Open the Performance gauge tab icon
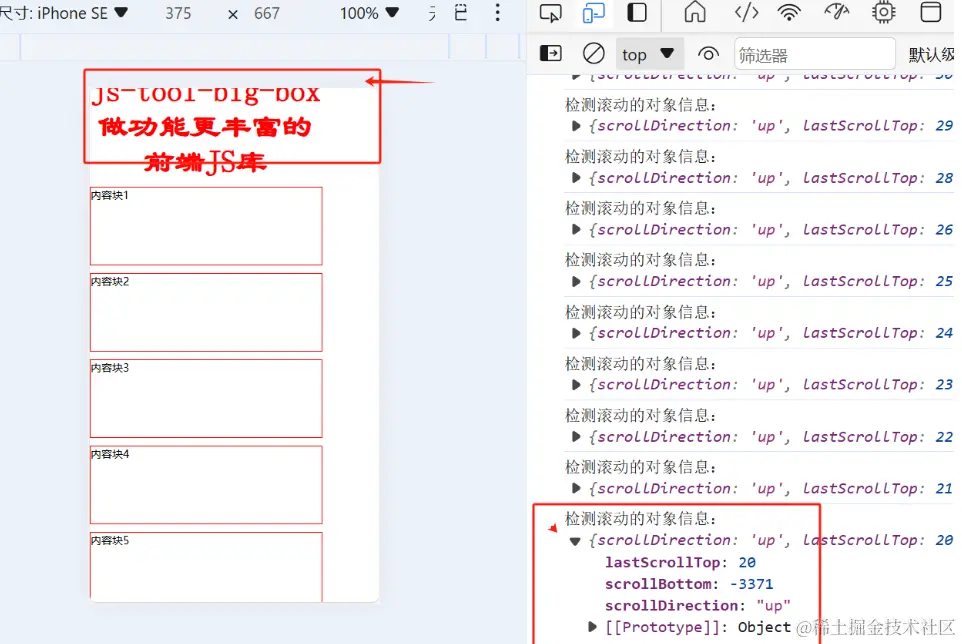 click(x=836, y=12)
